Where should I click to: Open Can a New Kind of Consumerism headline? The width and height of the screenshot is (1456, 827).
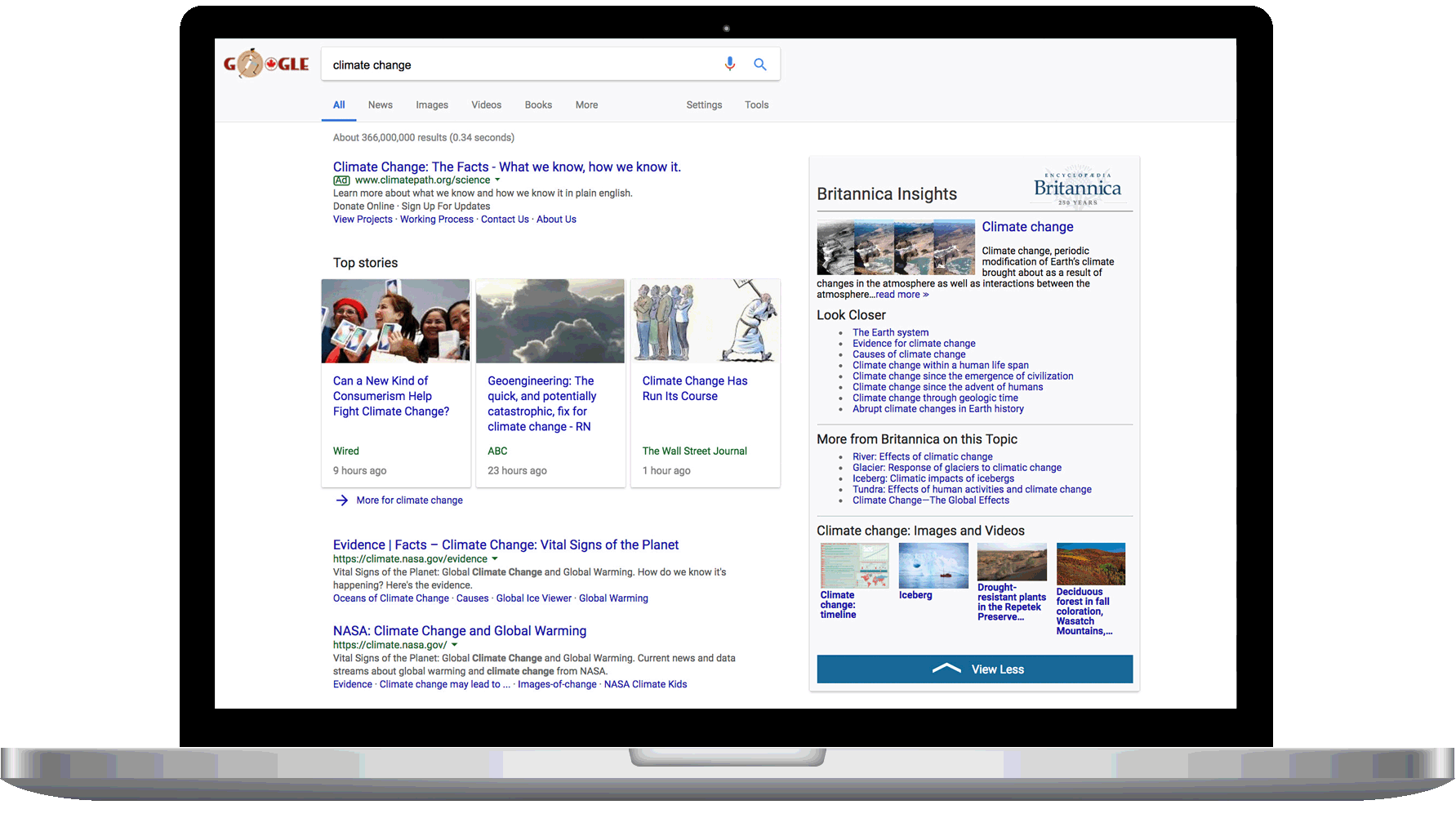pos(391,396)
